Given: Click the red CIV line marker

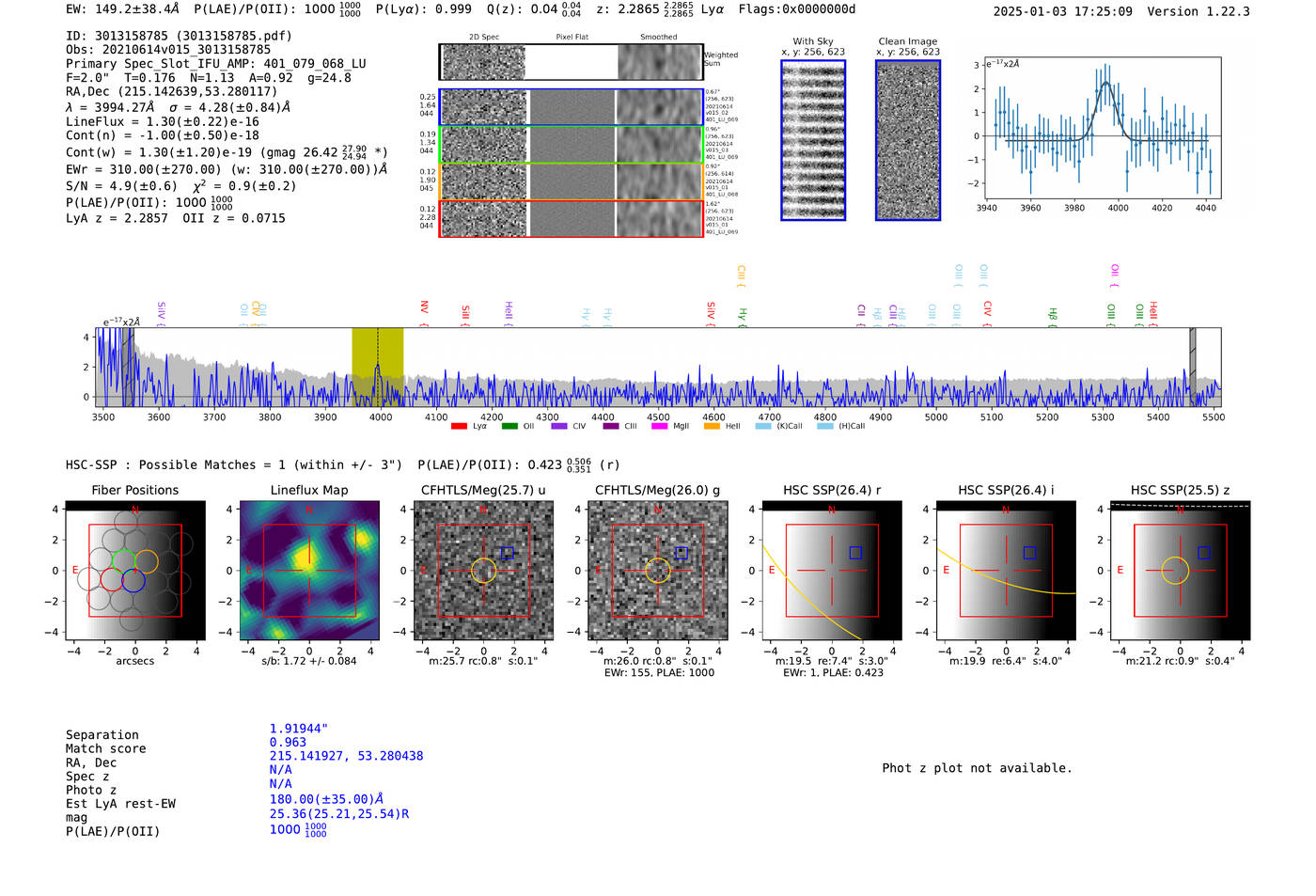Looking at the screenshot, I should coord(987,313).
